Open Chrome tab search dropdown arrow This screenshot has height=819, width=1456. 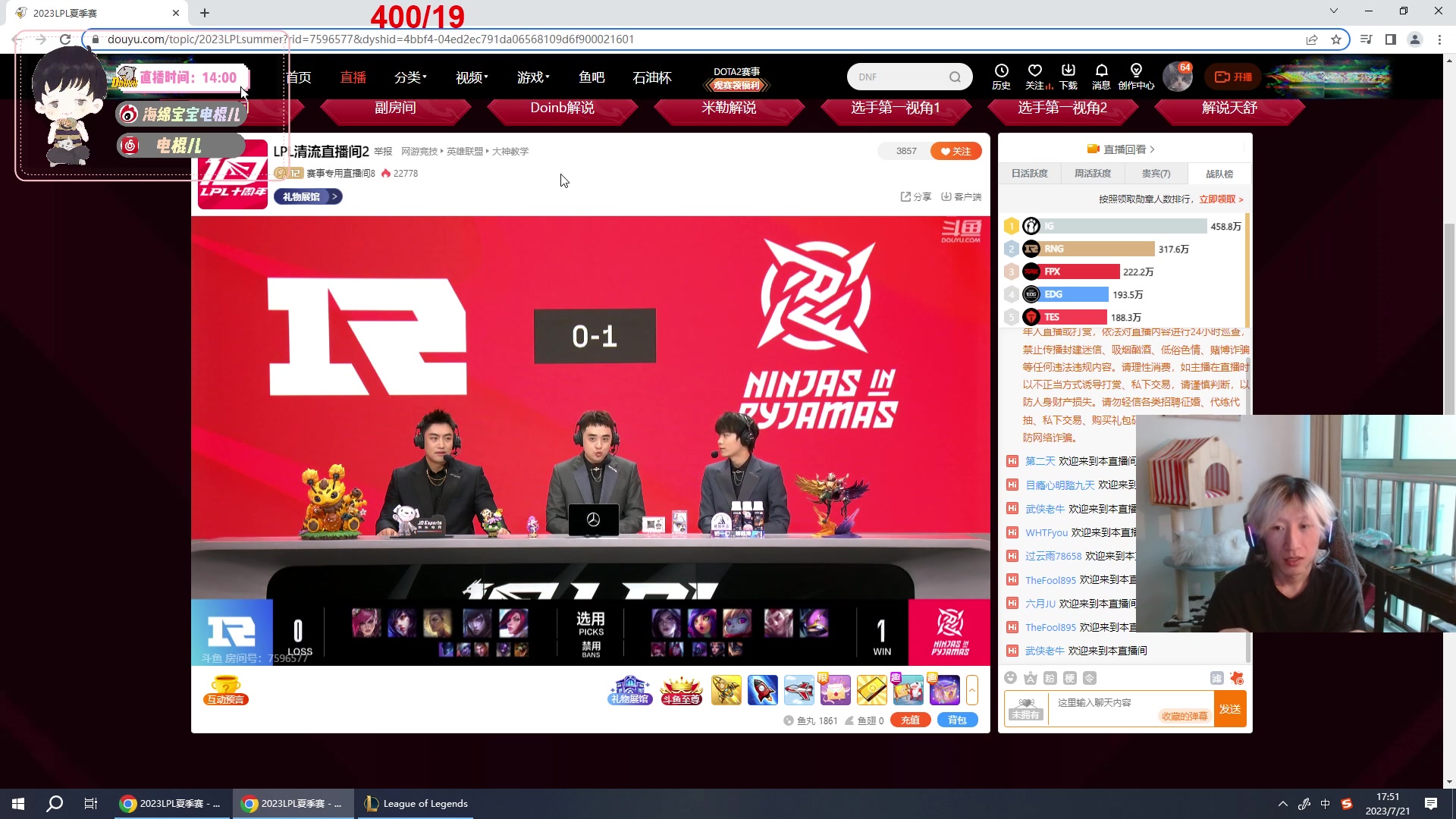tap(1333, 11)
